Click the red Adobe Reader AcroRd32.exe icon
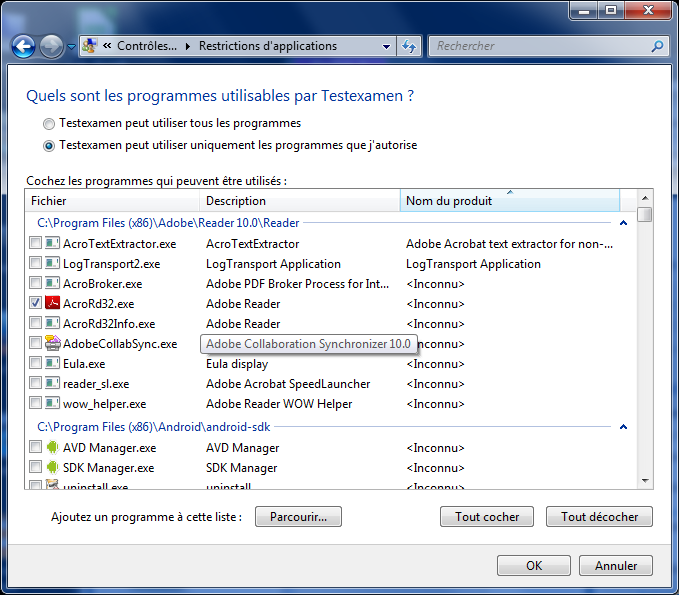The width and height of the screenshot is (679, 595). click(x=52, y=303)
